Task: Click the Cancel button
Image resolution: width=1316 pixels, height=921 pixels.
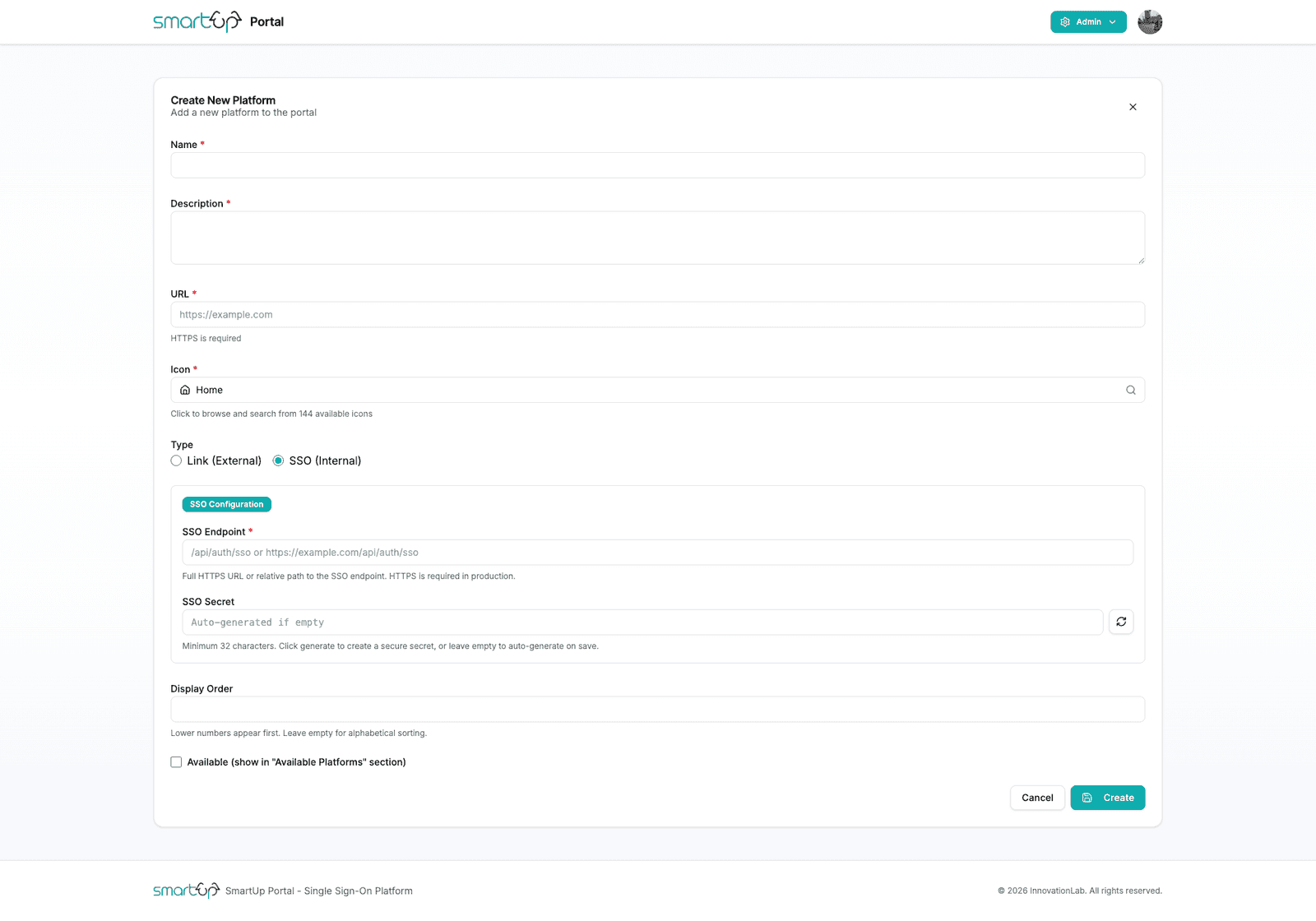Action: pyautogui.click(x=1037, y=798)
